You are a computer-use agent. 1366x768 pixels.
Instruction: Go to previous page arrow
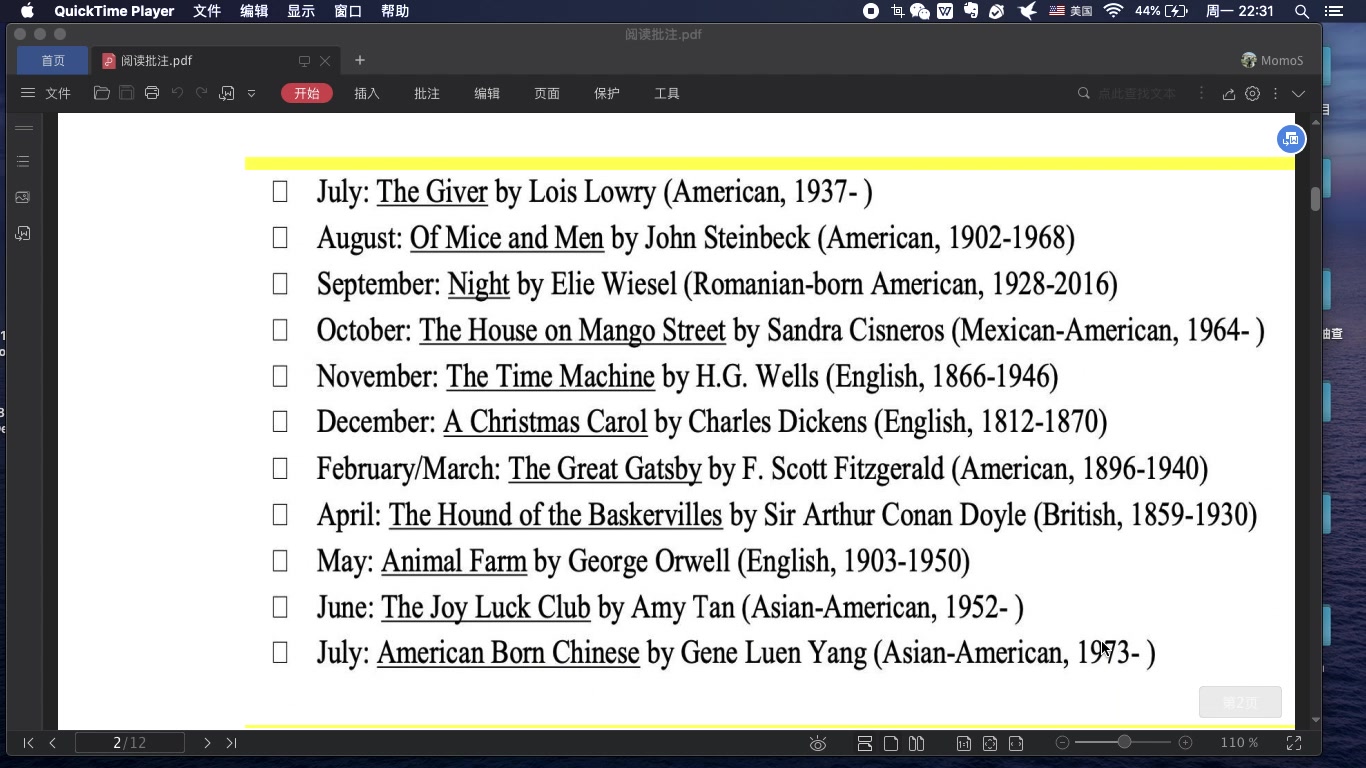[53, 742]
